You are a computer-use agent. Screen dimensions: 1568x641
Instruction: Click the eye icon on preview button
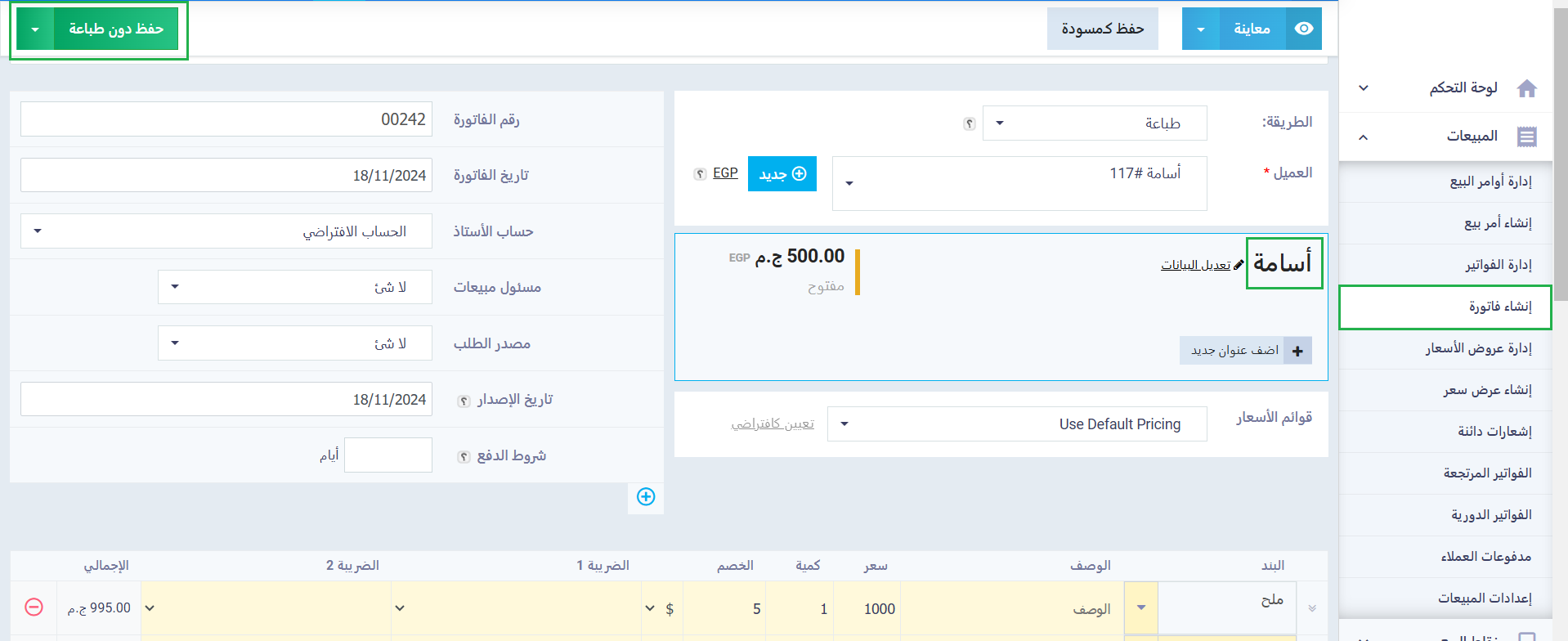tap(1304, 29)
